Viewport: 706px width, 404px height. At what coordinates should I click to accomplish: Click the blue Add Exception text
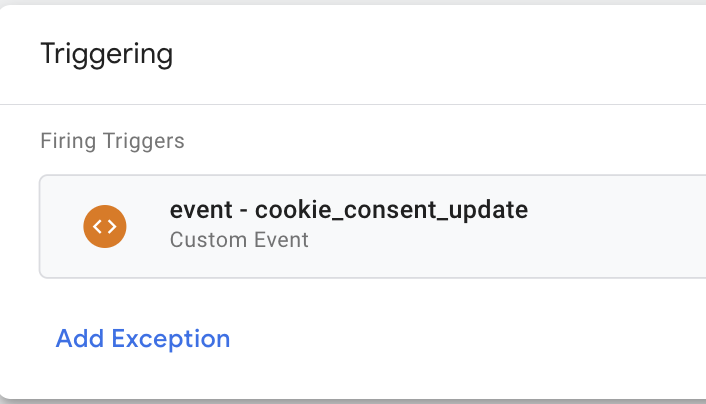coord(143,338)
